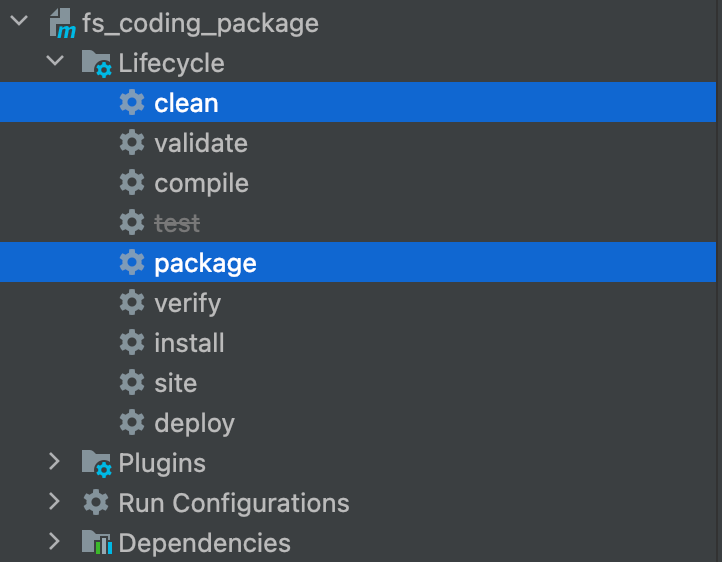
Task: Select the site lifecycle phase
Action: click(x=175, y=383)
